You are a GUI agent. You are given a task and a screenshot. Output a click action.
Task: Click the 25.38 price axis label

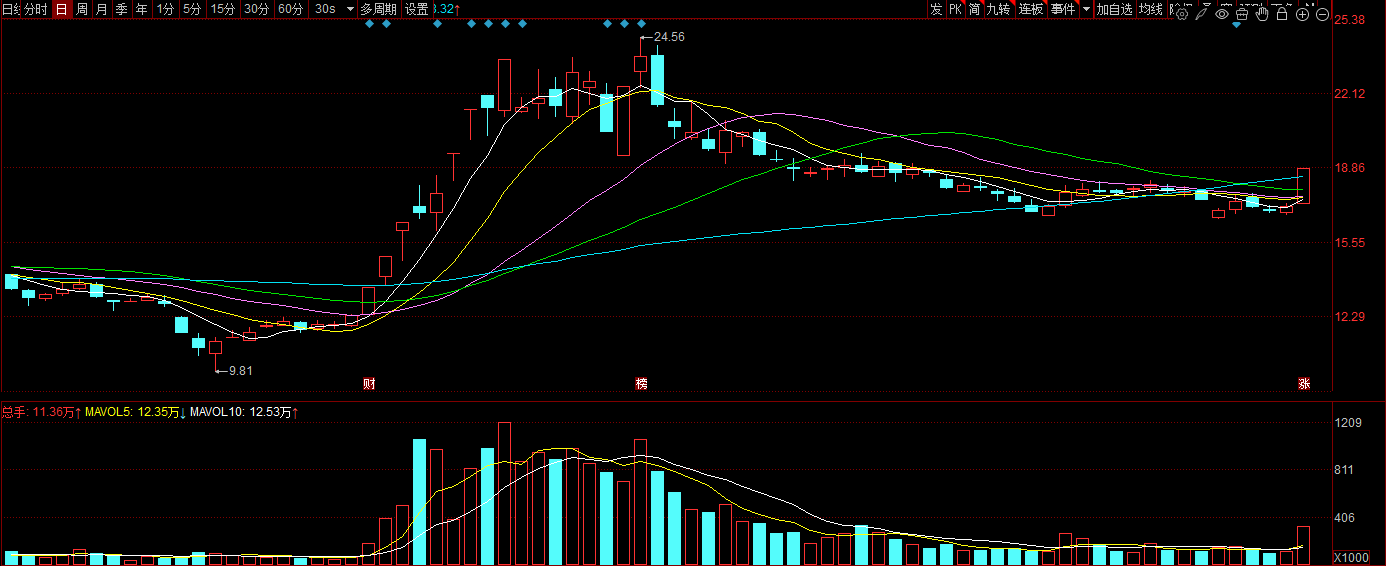[x=1352, y=20]
